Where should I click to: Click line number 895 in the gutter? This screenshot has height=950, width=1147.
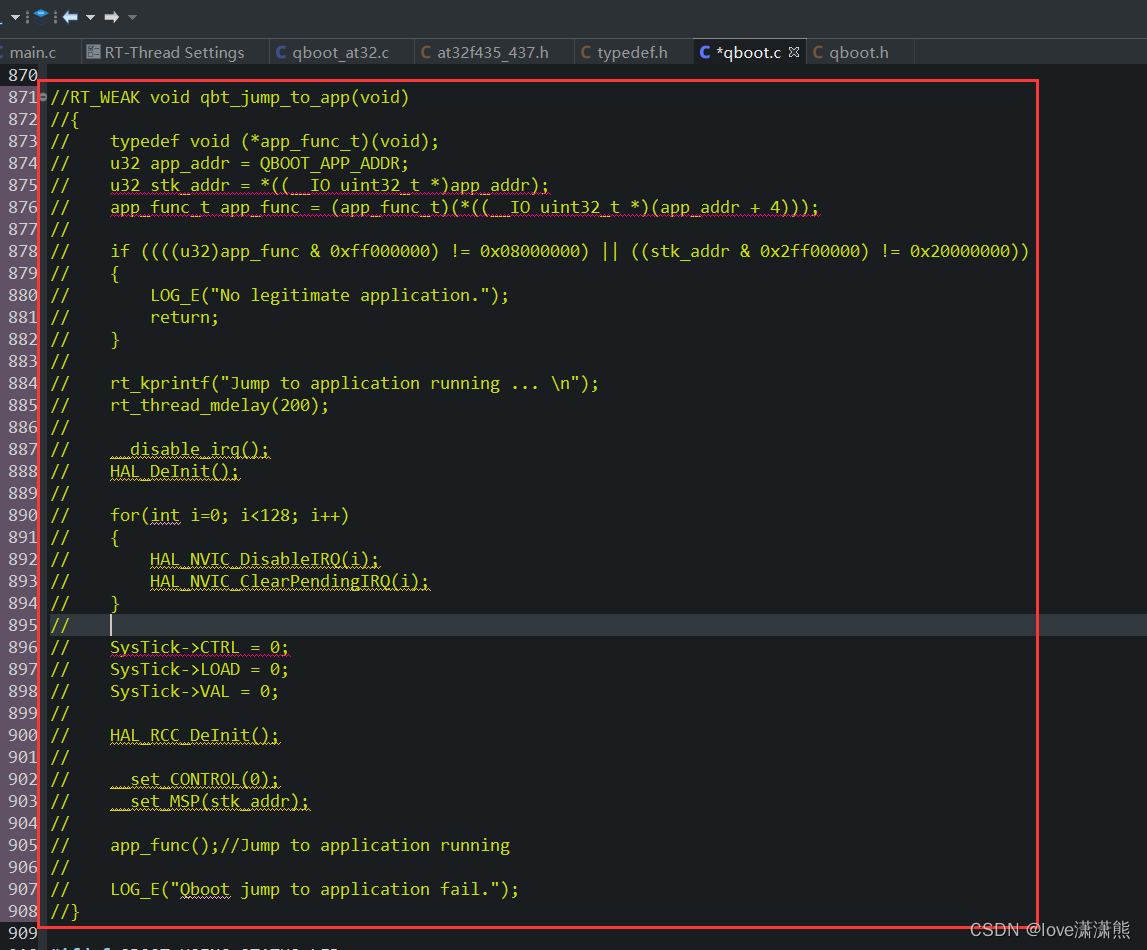click(23, 625)
